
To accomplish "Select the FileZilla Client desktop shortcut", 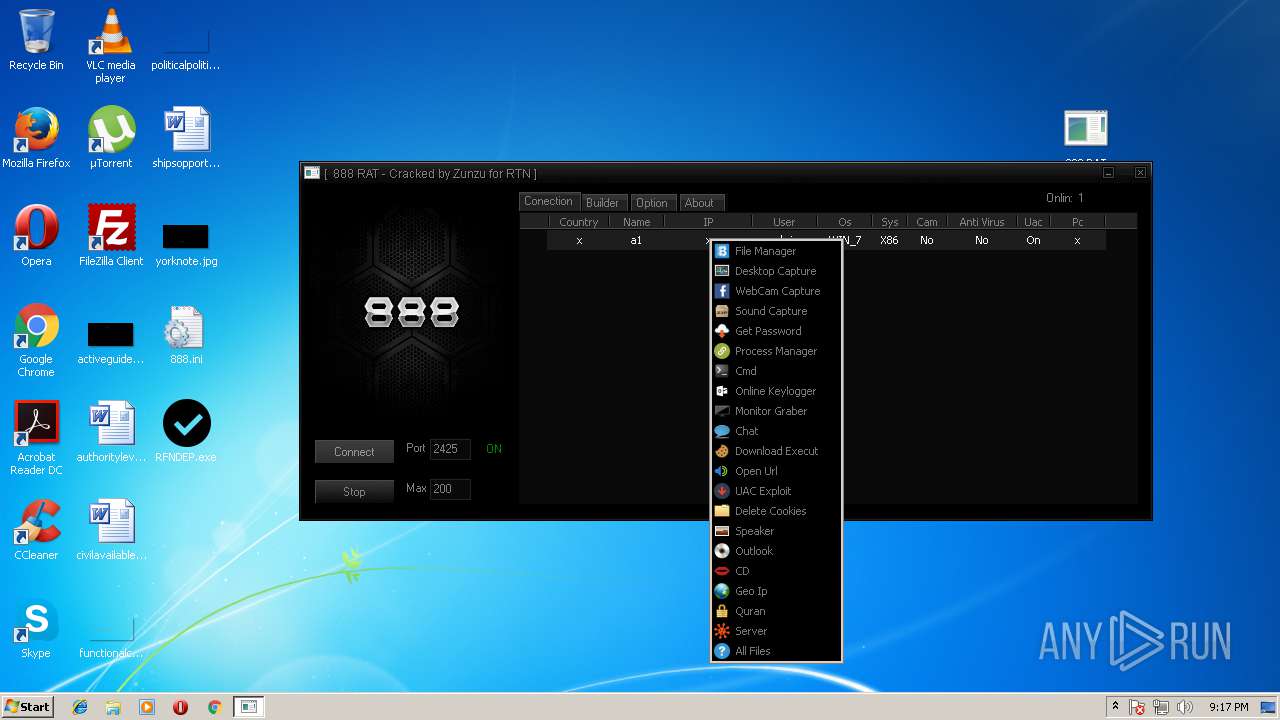I will pos(111,236).
